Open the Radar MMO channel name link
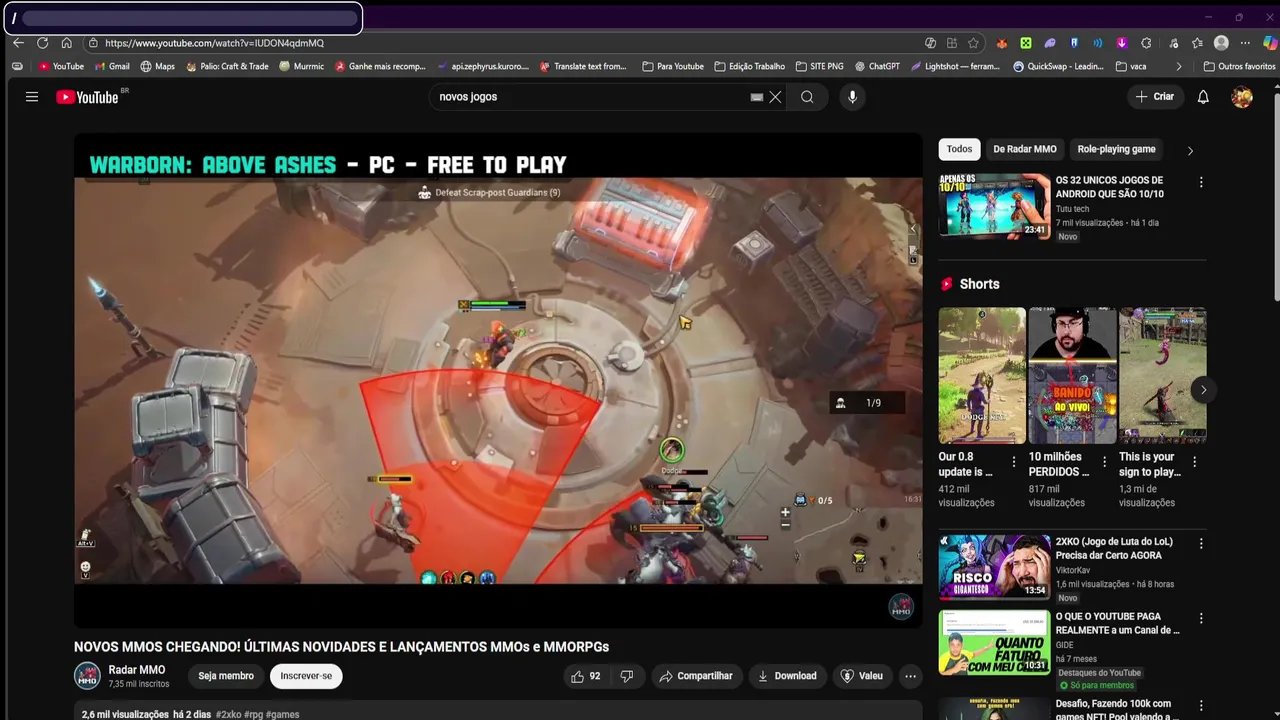 pos(137,670)
